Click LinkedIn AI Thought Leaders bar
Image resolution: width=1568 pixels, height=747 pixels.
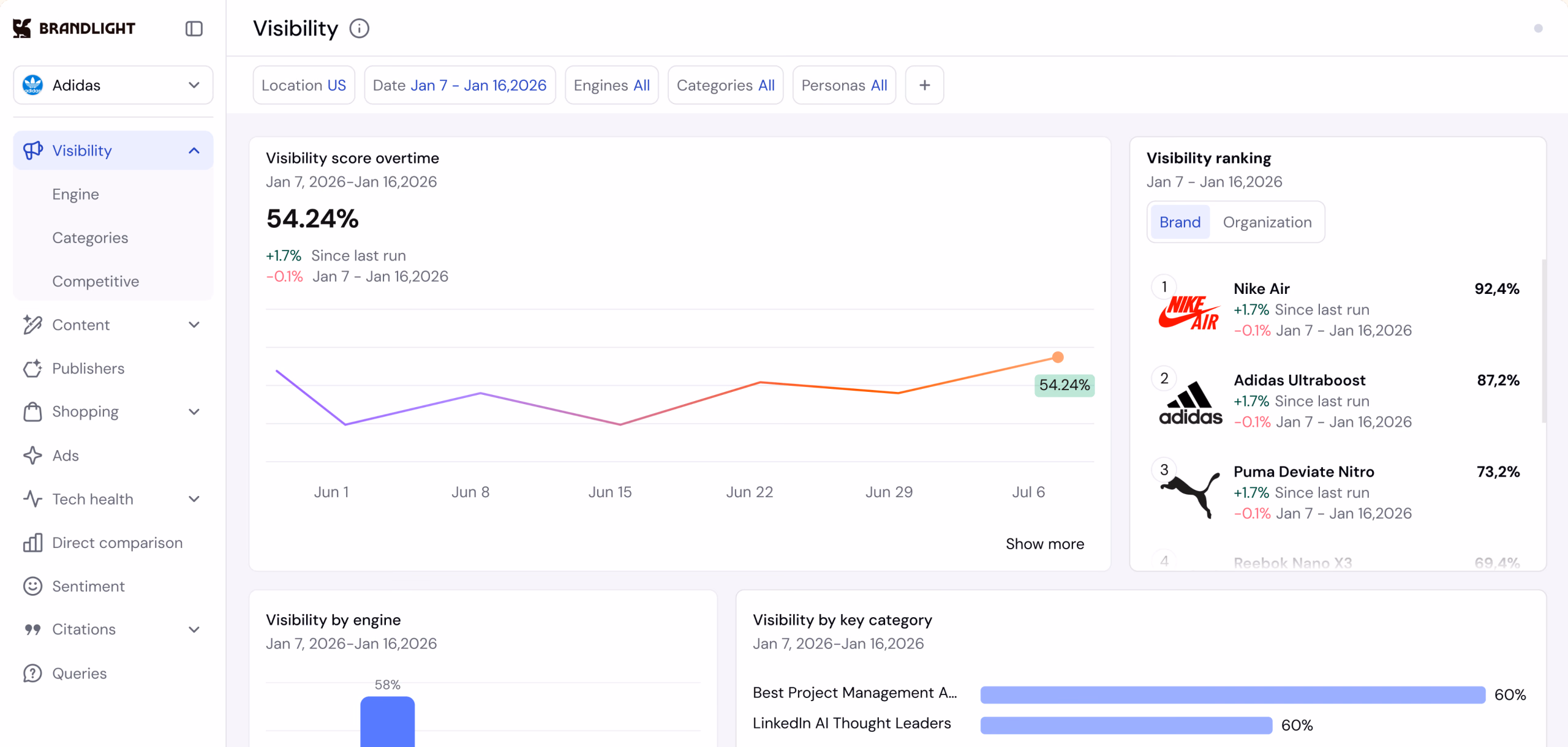point(1126,725)
